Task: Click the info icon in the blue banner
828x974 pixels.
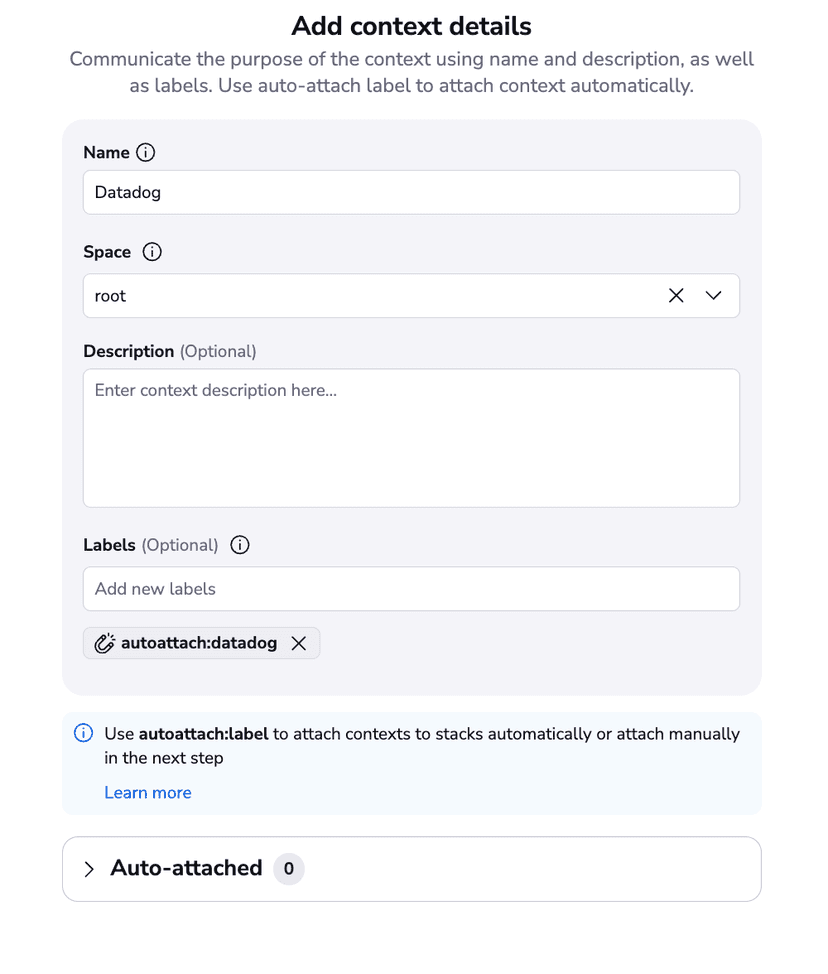Action: (x=83, y=733)
